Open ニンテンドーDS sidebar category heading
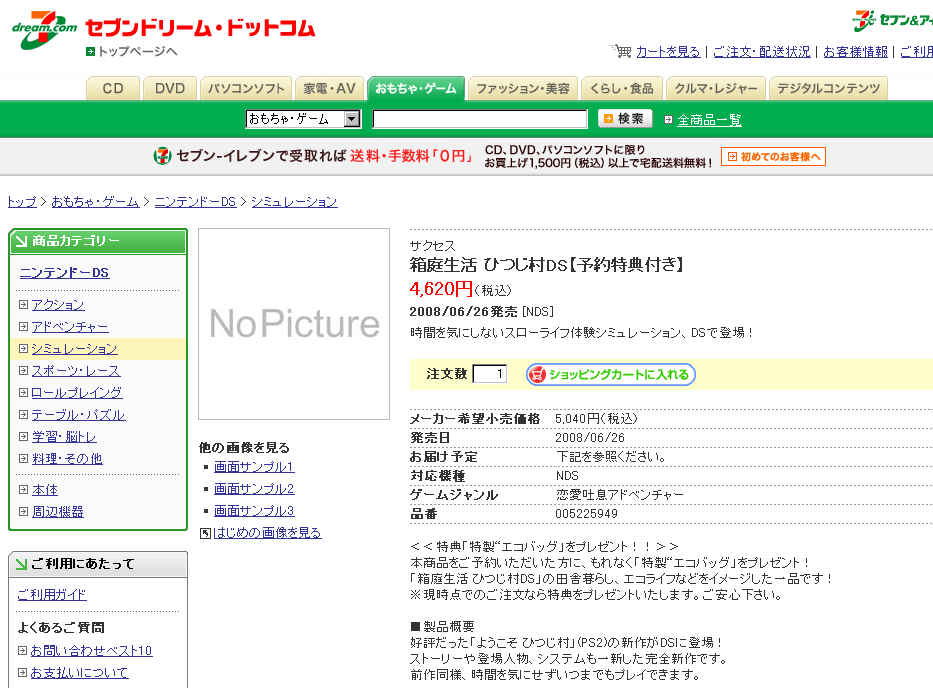This screenshot has height=688, width=933. [64, 273]
